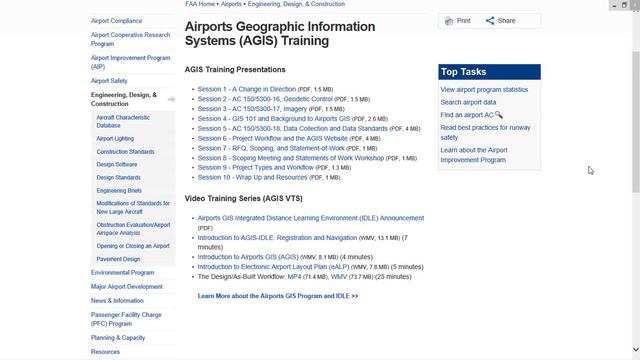Open the WMV version of Design/As-Built Workflow

[x=339, y=277]
